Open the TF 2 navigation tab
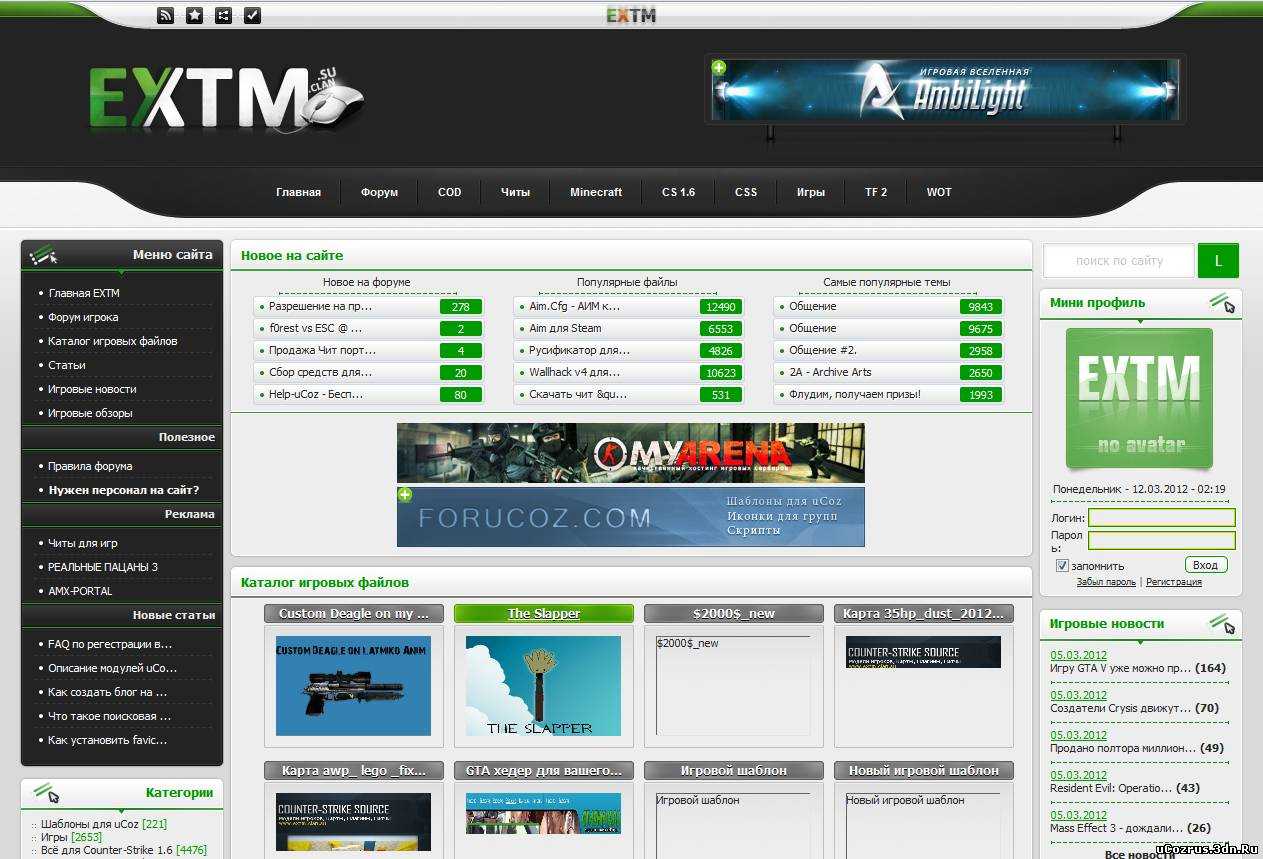Viewport: 1263px width, 859px height. click(876, 192)
